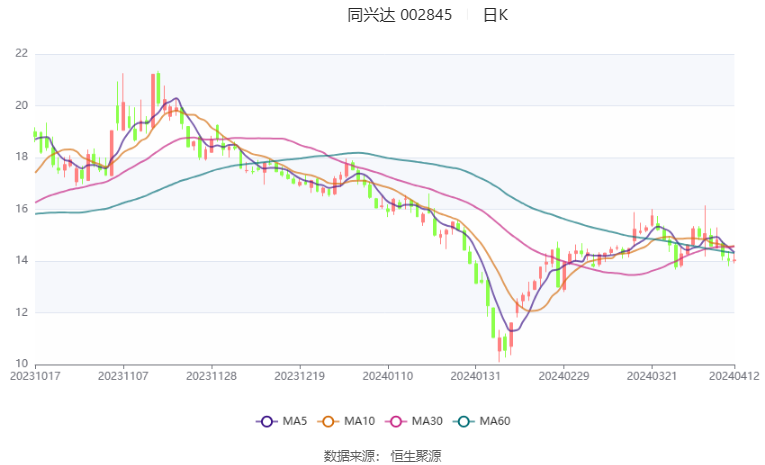Viewport: 765px width, 465px height.
Task: Pick the 20240110 date label
Action: (x=387, y=377)
